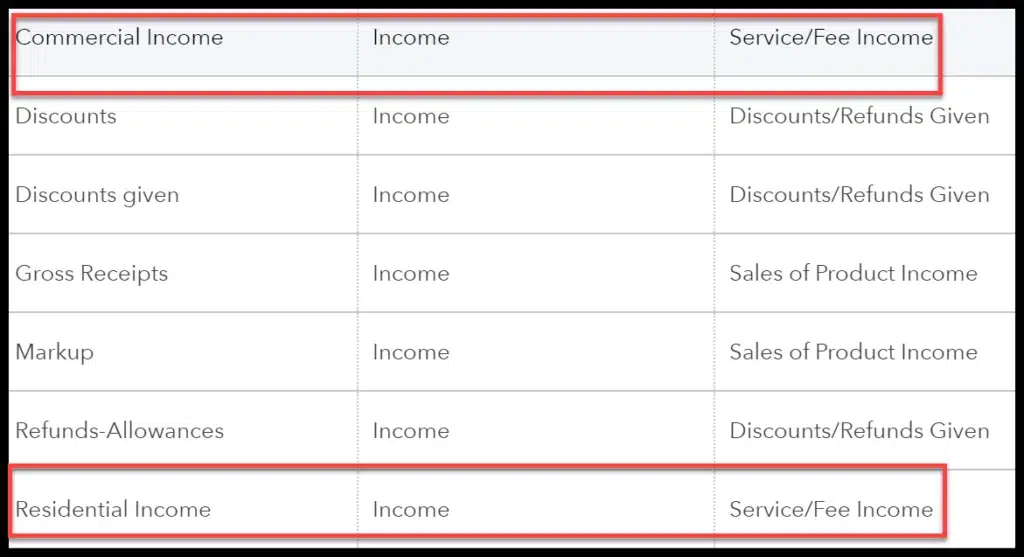Click Discounts/Refunds Given in Discounts row

click(859, 116)
